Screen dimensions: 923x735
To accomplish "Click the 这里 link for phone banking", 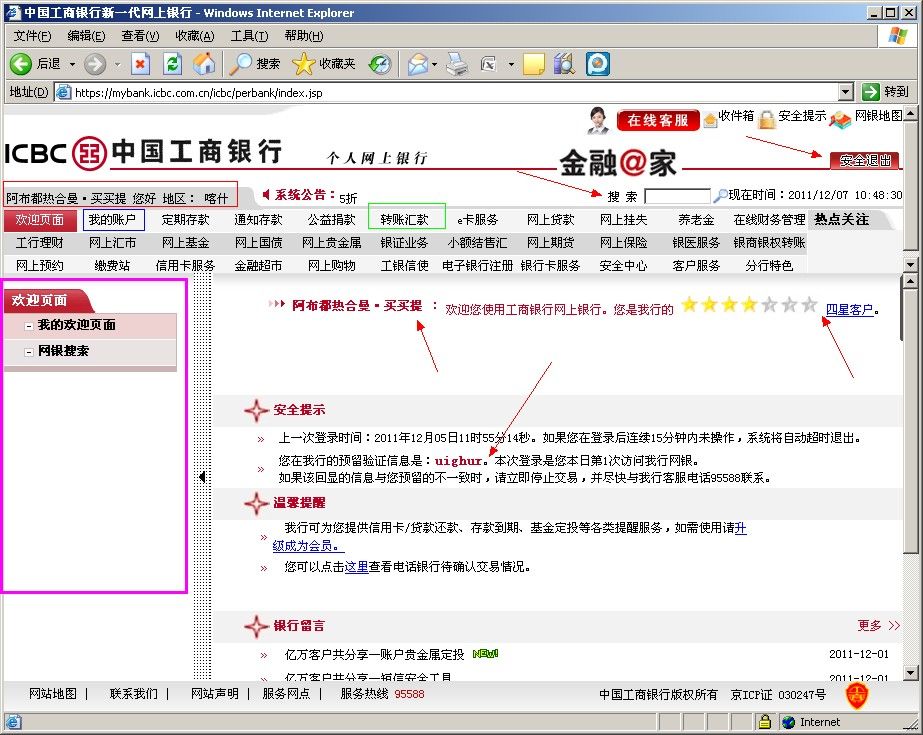I will 356,567.
